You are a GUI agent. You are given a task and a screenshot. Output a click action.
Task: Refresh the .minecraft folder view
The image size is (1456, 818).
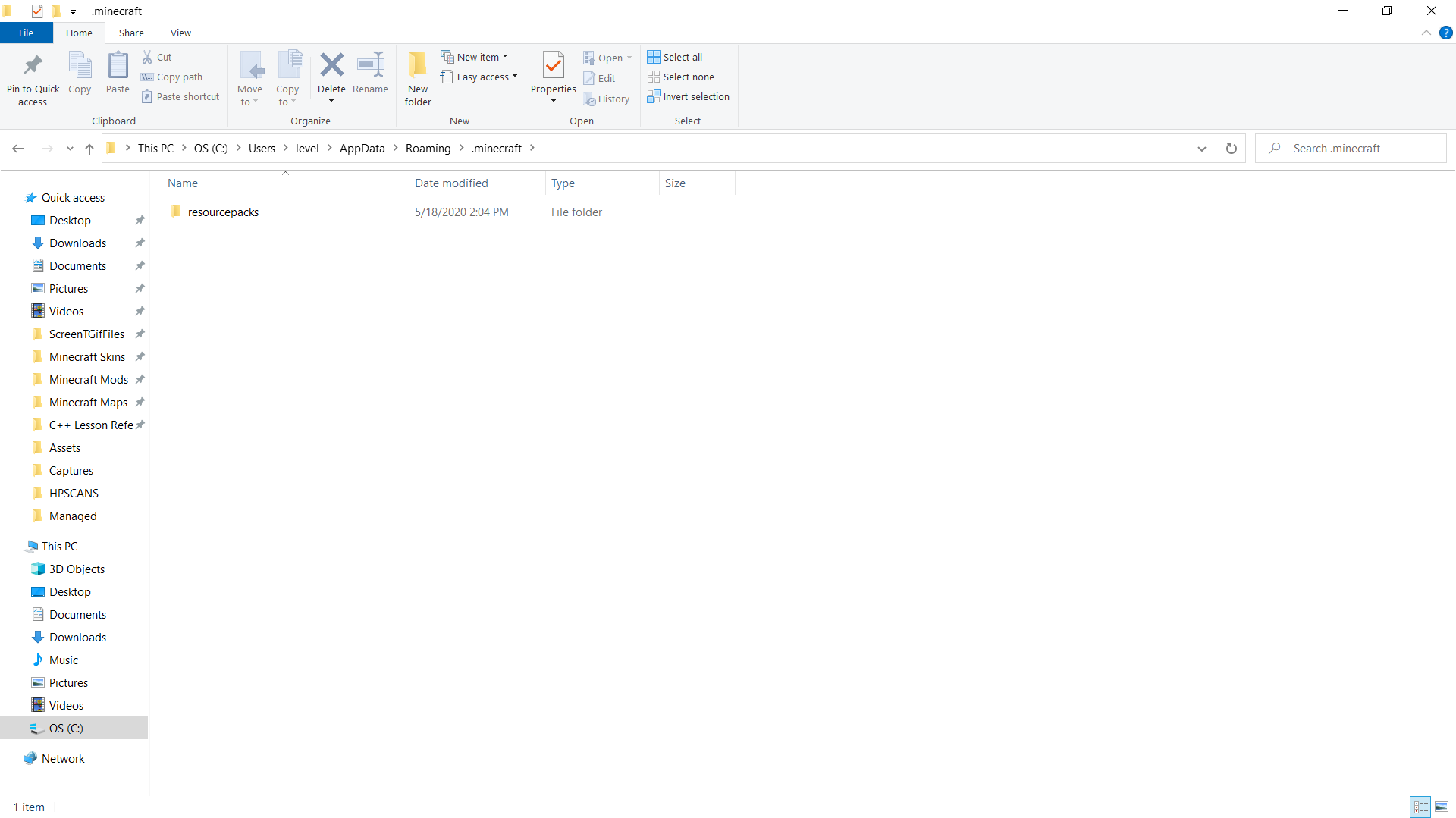(x=1232, y=149)
